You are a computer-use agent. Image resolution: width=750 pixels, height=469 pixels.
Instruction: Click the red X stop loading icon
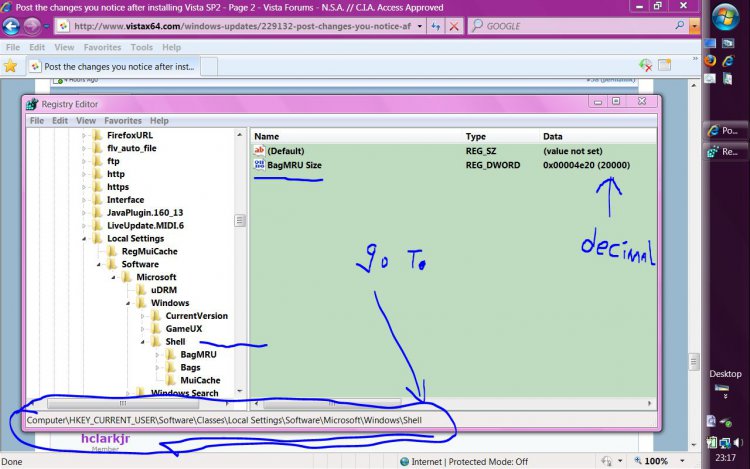[x=454, y=26]
